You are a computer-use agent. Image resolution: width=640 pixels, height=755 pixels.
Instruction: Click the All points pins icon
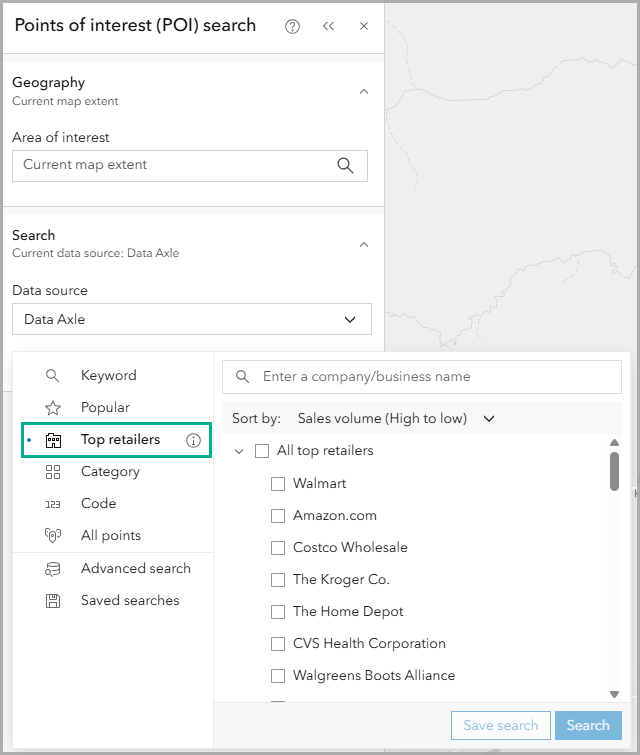pos(53,535)
